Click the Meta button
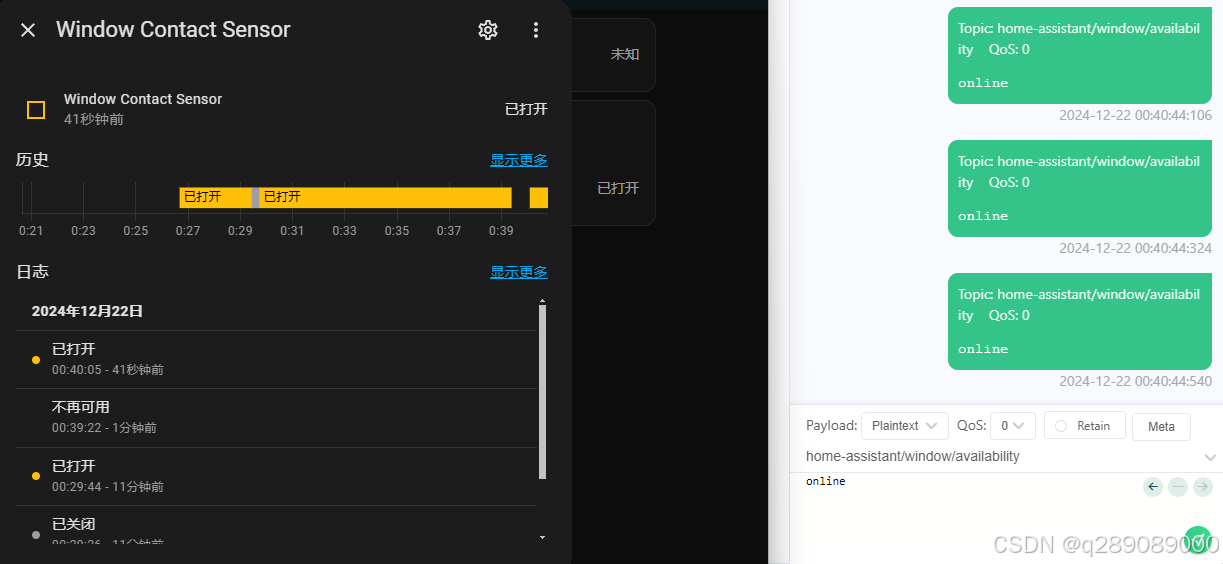The image size is (1223, 564). click(x=1161, y=426)
